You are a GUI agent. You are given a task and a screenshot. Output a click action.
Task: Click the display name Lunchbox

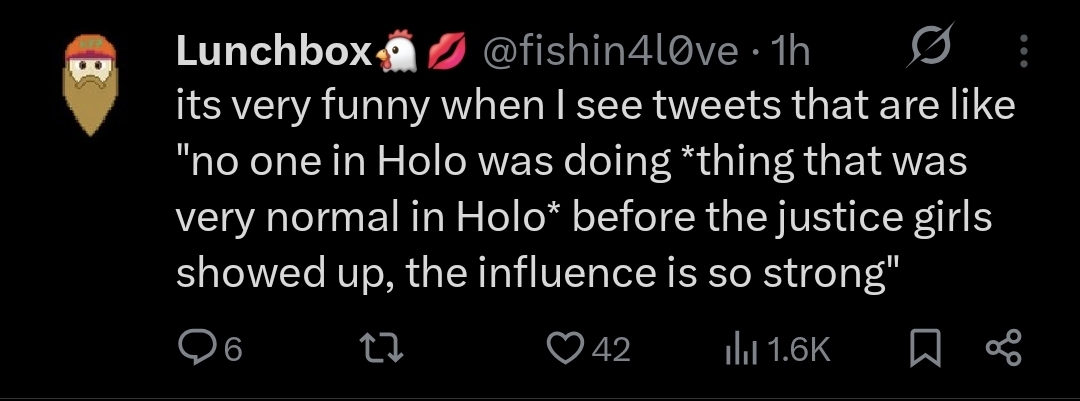(273, 53)
